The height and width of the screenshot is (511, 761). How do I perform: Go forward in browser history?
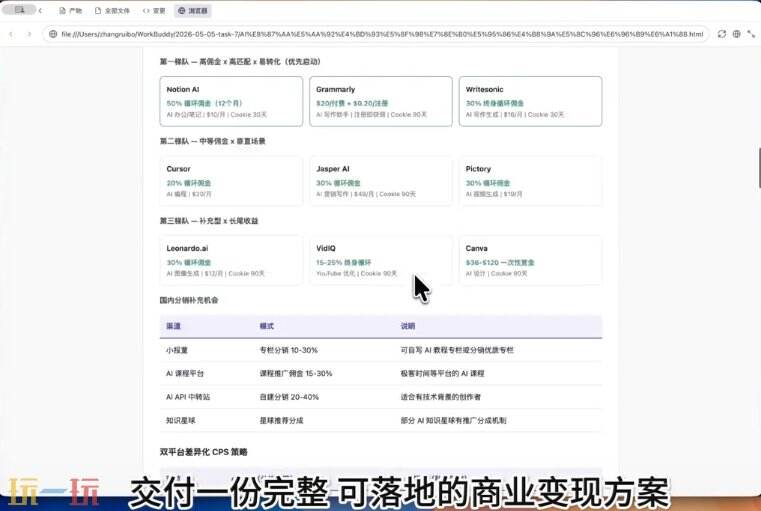pyautogui.click(x=29, y=34)
